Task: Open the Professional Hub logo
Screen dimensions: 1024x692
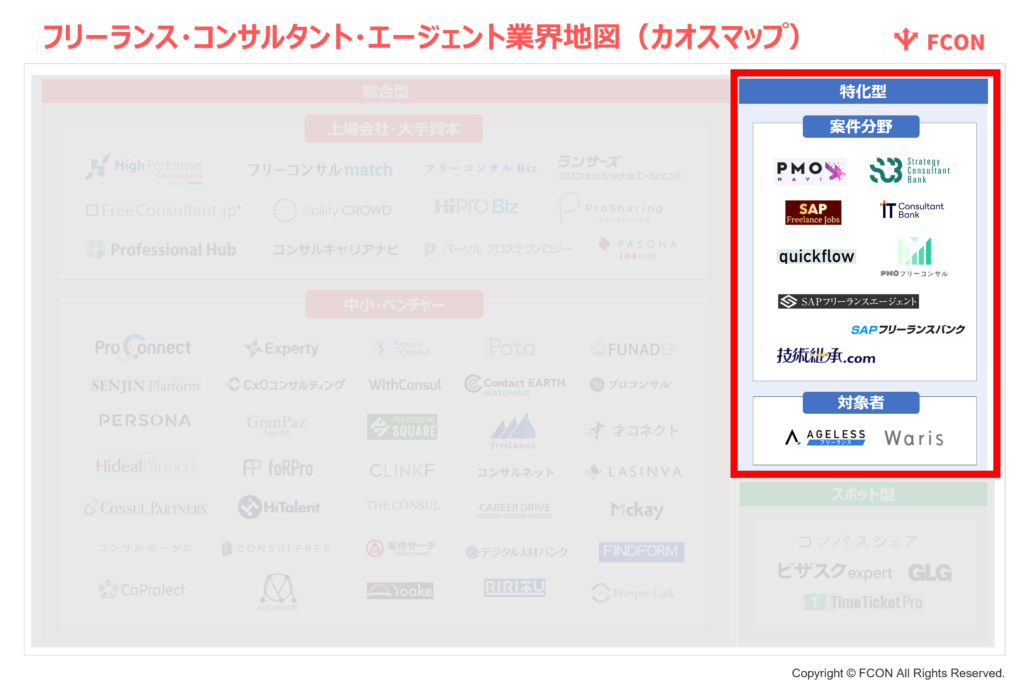Action: (161, 249)
